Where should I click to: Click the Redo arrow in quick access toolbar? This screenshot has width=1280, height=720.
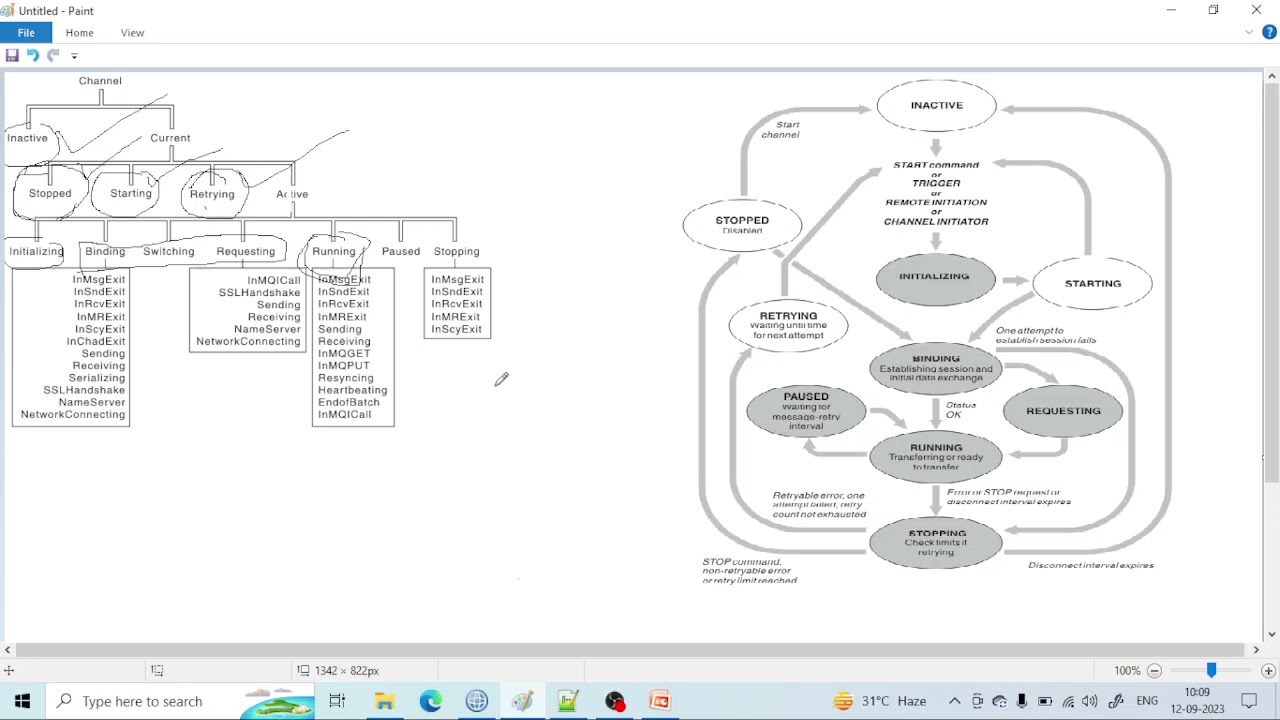[x=53, y=56]
